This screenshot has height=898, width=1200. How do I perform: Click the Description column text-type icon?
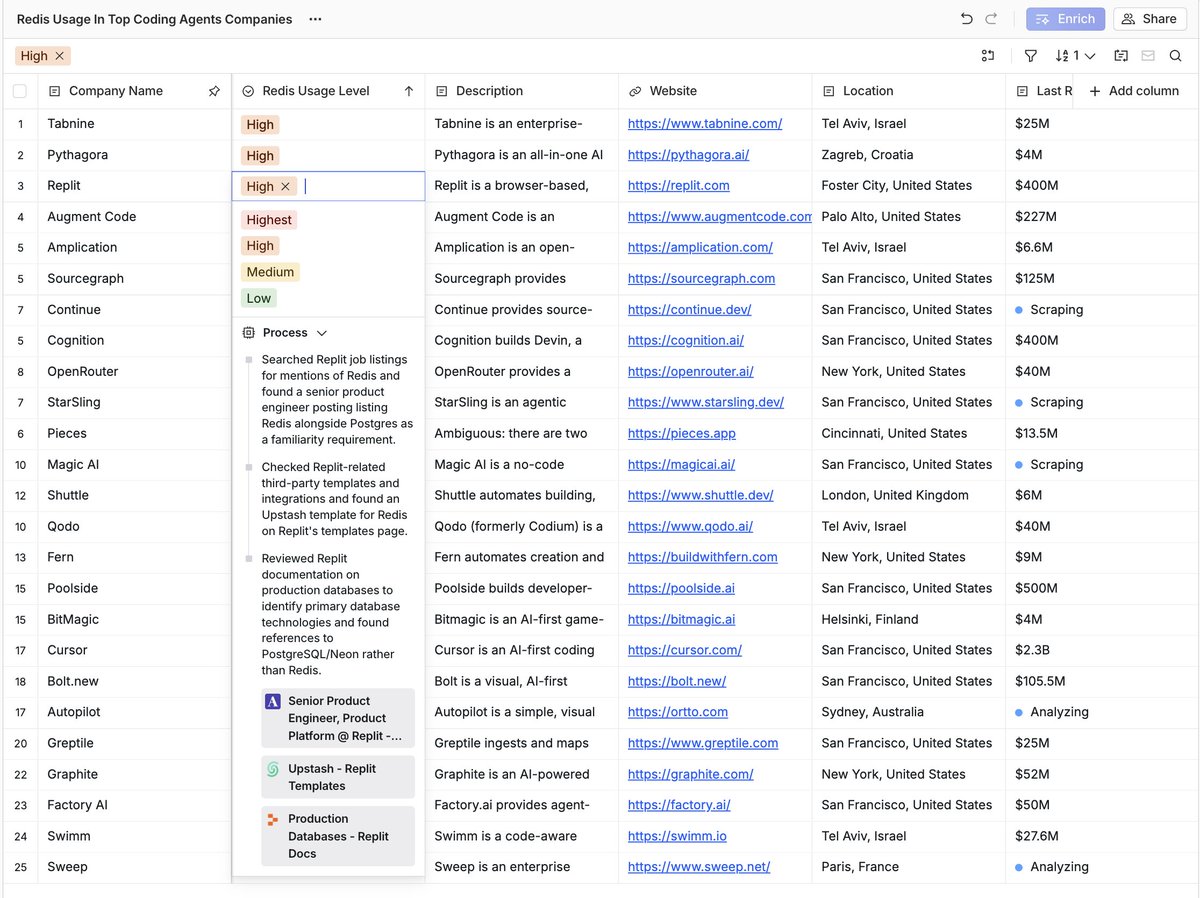pos(441,91)
